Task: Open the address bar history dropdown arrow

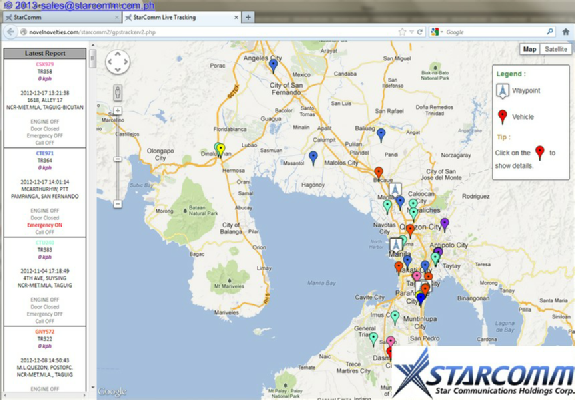Action: pos(412,32)
